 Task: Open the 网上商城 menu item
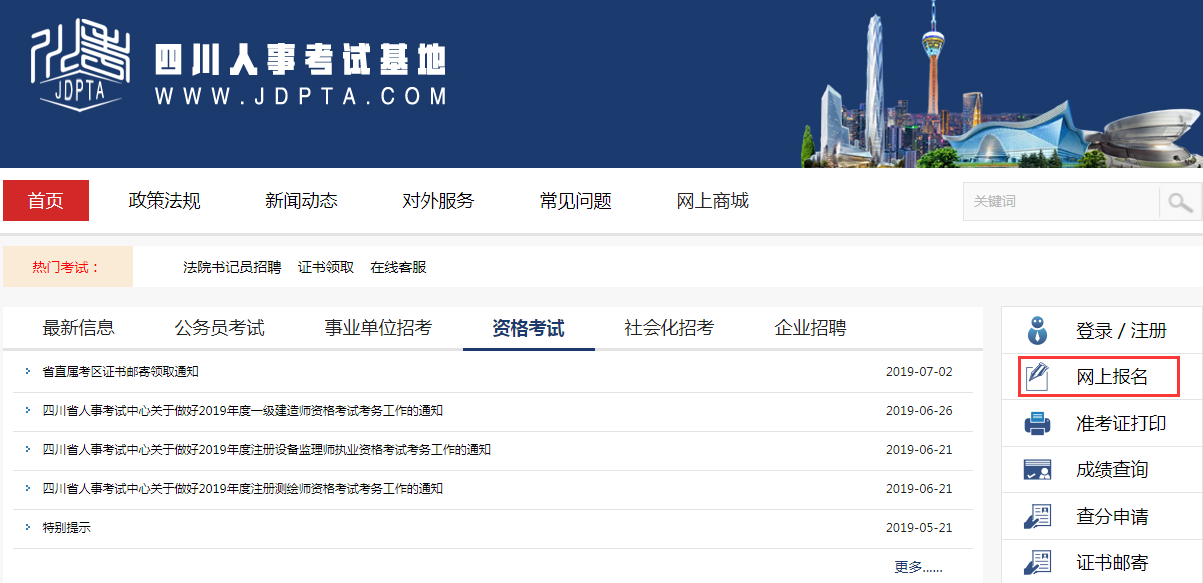pos(712,201)
